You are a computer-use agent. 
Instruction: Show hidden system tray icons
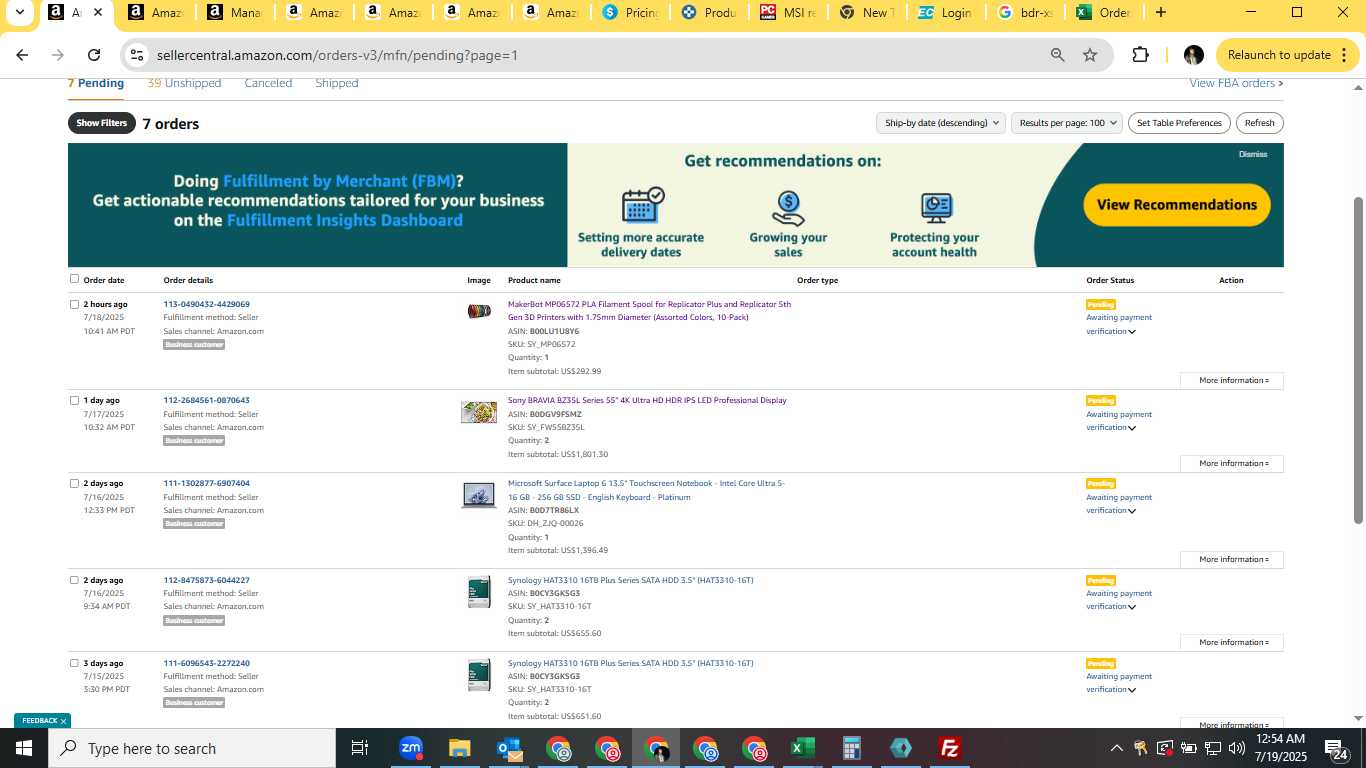1116,748
